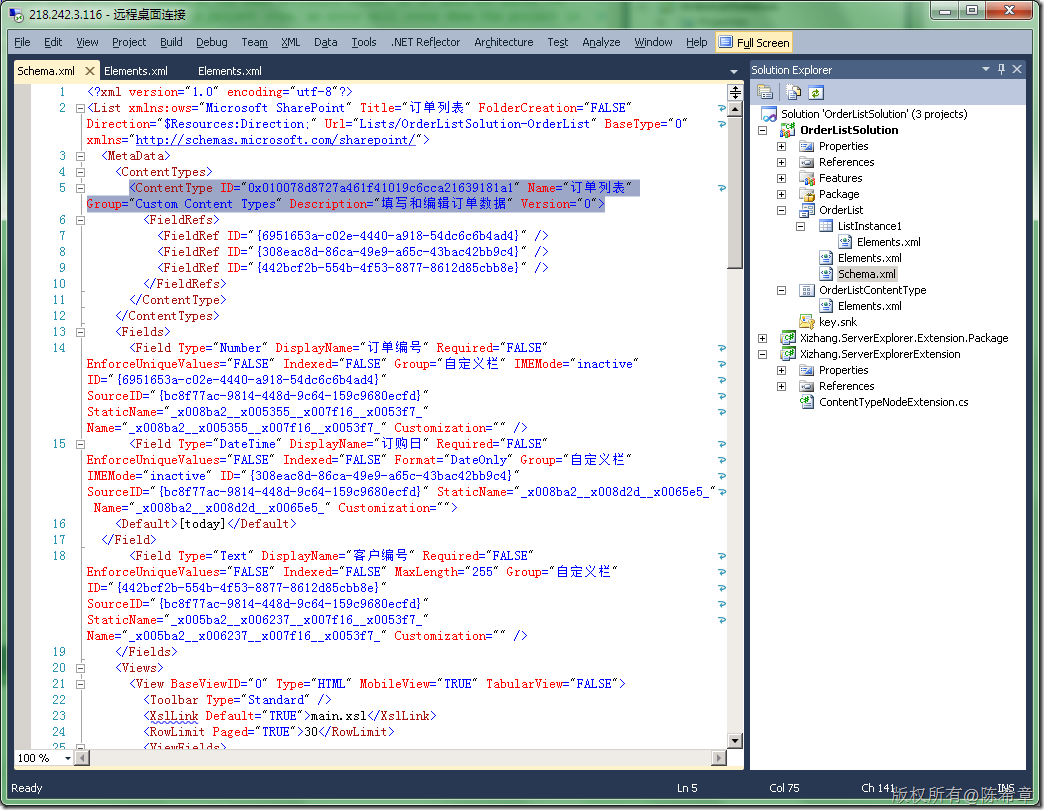This screenshot has width=1044, height=810.
Task: Switch to the first Elements.xml editor tab
Action: point(136,71)
